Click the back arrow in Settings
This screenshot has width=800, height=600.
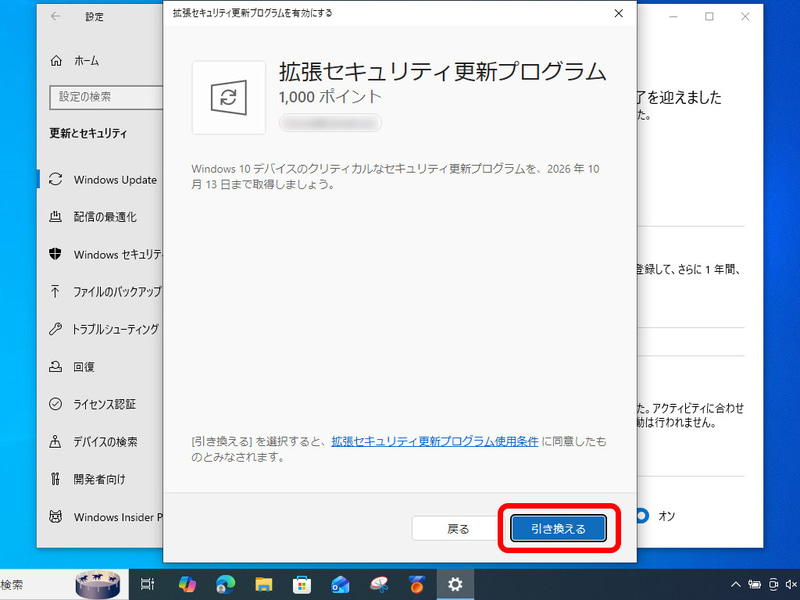point(56,16)
